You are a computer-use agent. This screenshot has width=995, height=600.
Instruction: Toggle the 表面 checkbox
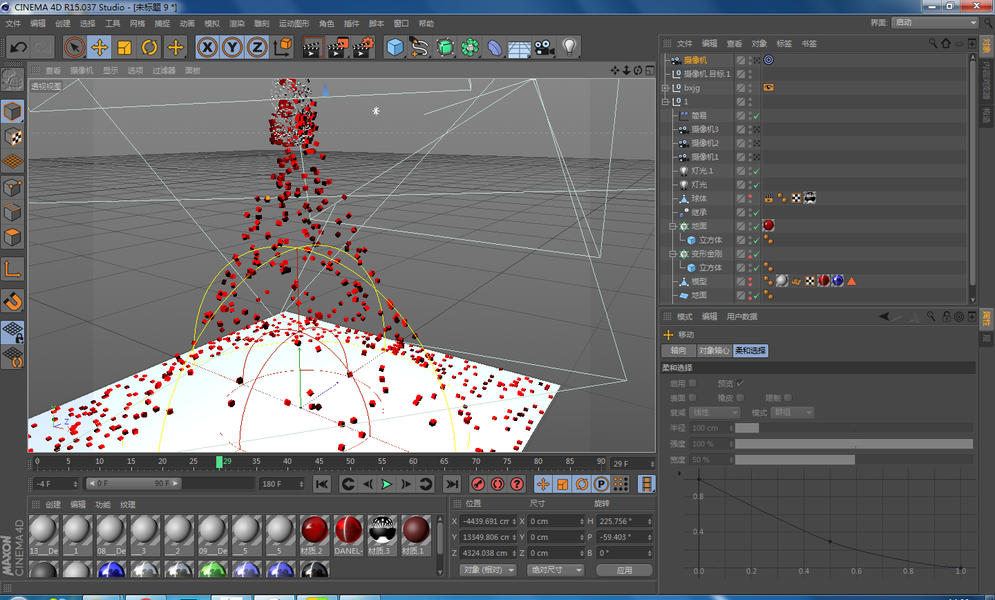pyautogui.click(x=692, y=398)
